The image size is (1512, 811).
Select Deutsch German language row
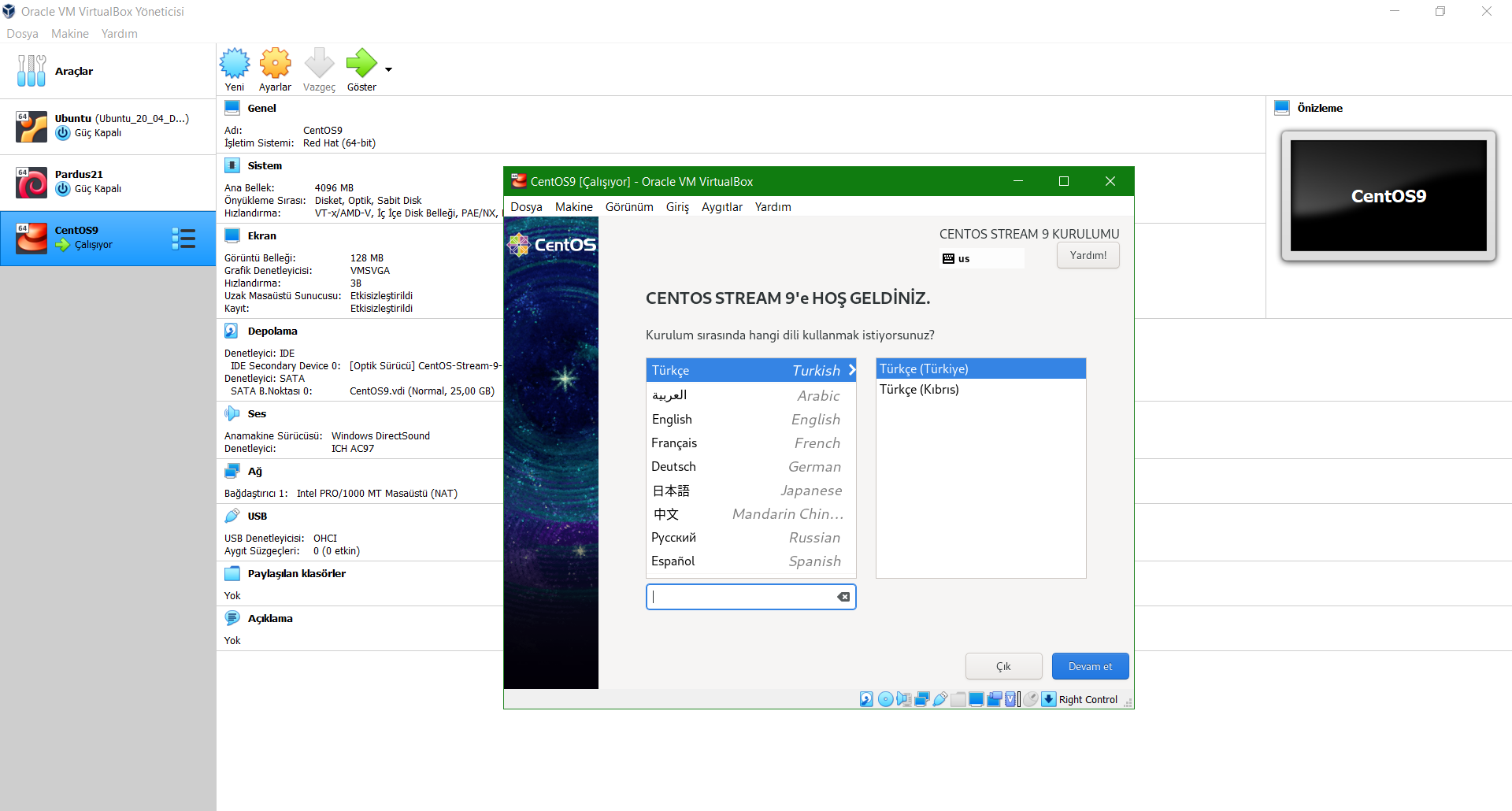(751, 466)
